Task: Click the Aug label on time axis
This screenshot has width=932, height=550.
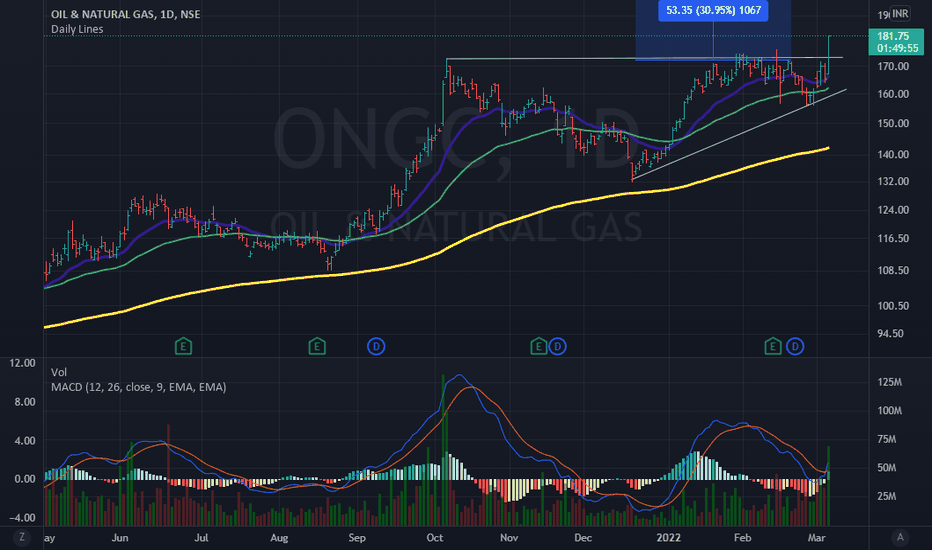Action: coord(279,538)
